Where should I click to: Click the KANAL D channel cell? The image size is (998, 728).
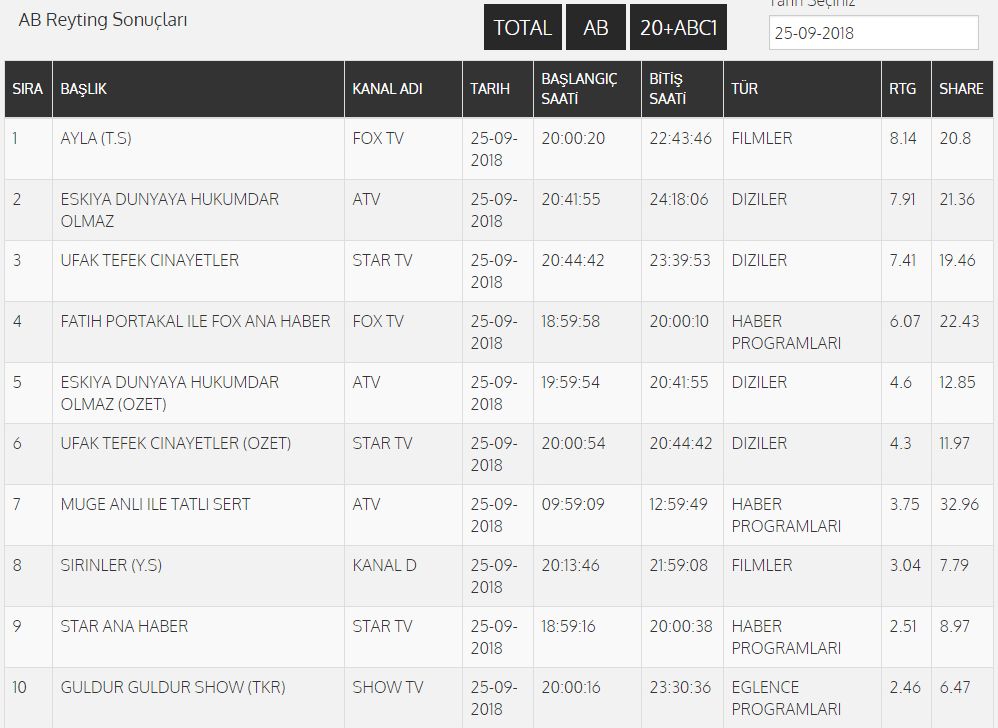[x=384, y=565]
